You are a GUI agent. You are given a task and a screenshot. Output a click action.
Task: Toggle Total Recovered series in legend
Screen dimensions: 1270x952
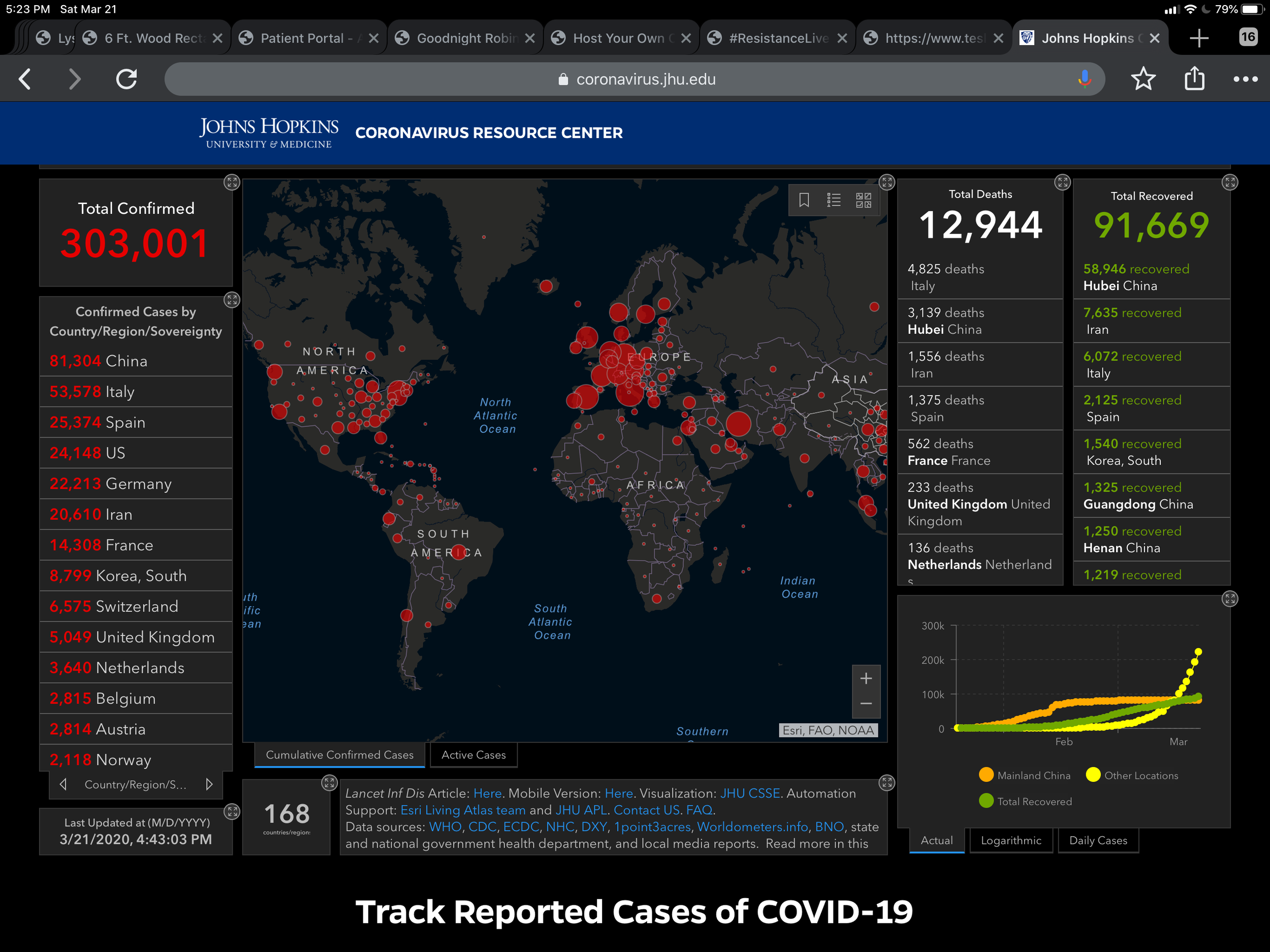click(1026, 801)
